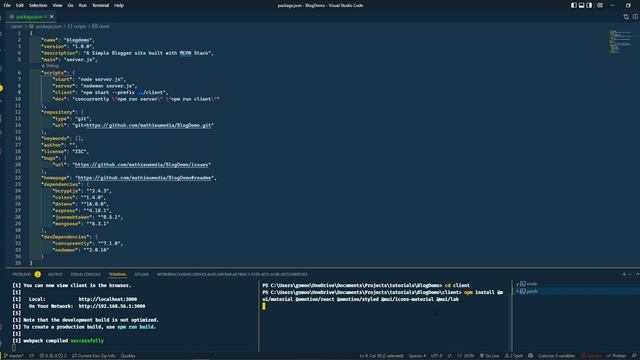This screenshot has height=360, width=640.
Task: Click the 192.168.56.1:3000 network link
Action: coord(112,306)
